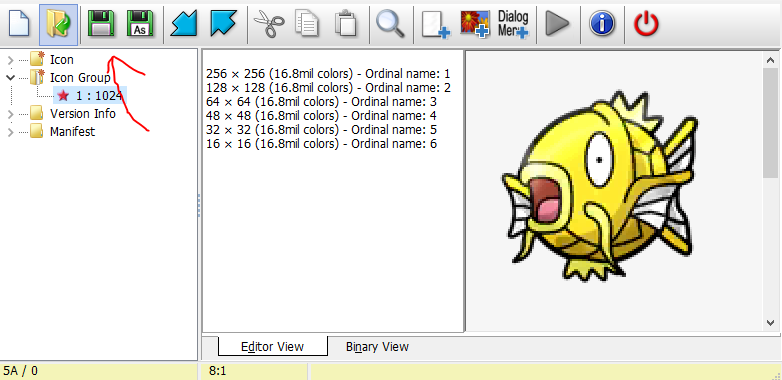Expand the Icon tree folder
This screenshot has height=380, width=782.
[10, 60]
